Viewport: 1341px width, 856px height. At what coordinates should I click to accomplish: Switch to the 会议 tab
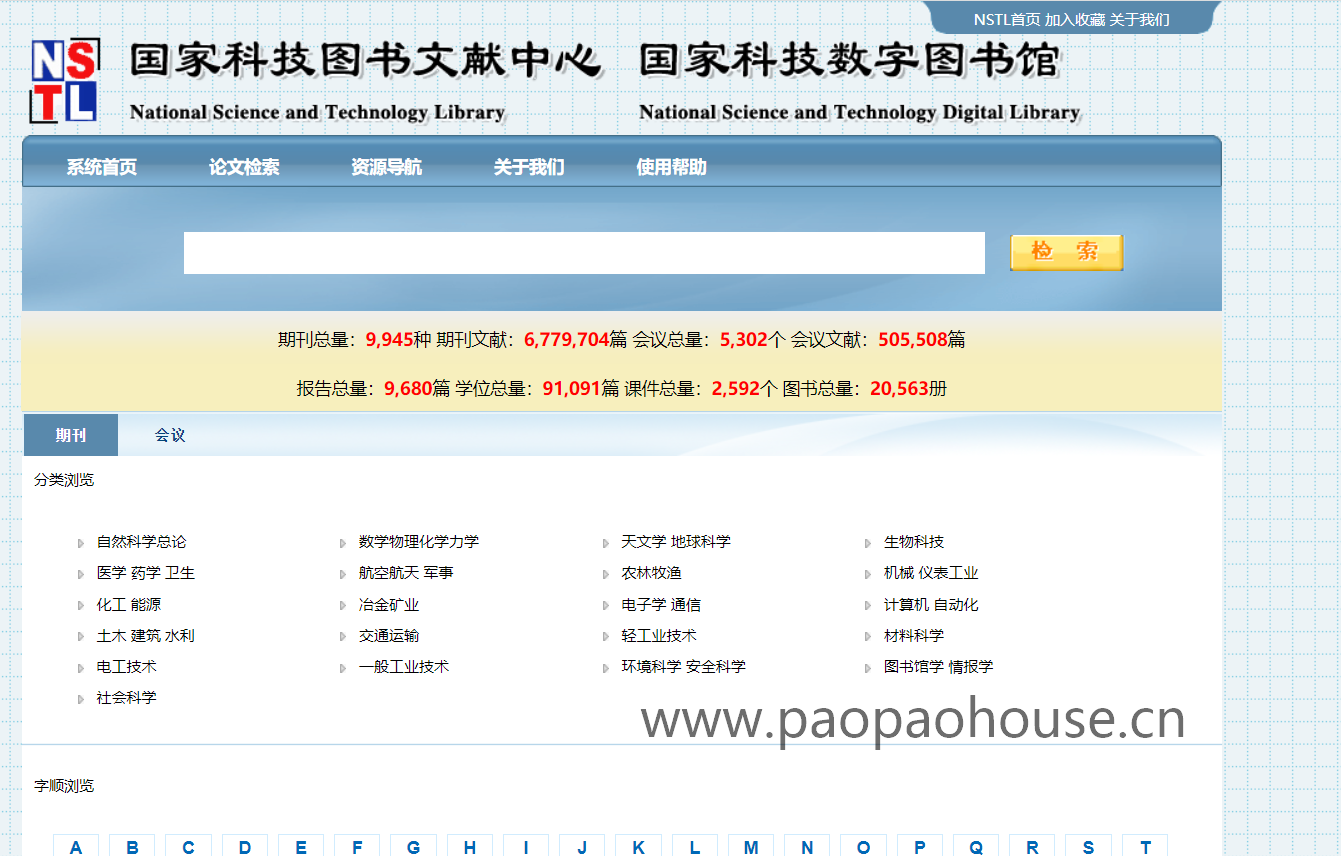(x=170, y=435)
